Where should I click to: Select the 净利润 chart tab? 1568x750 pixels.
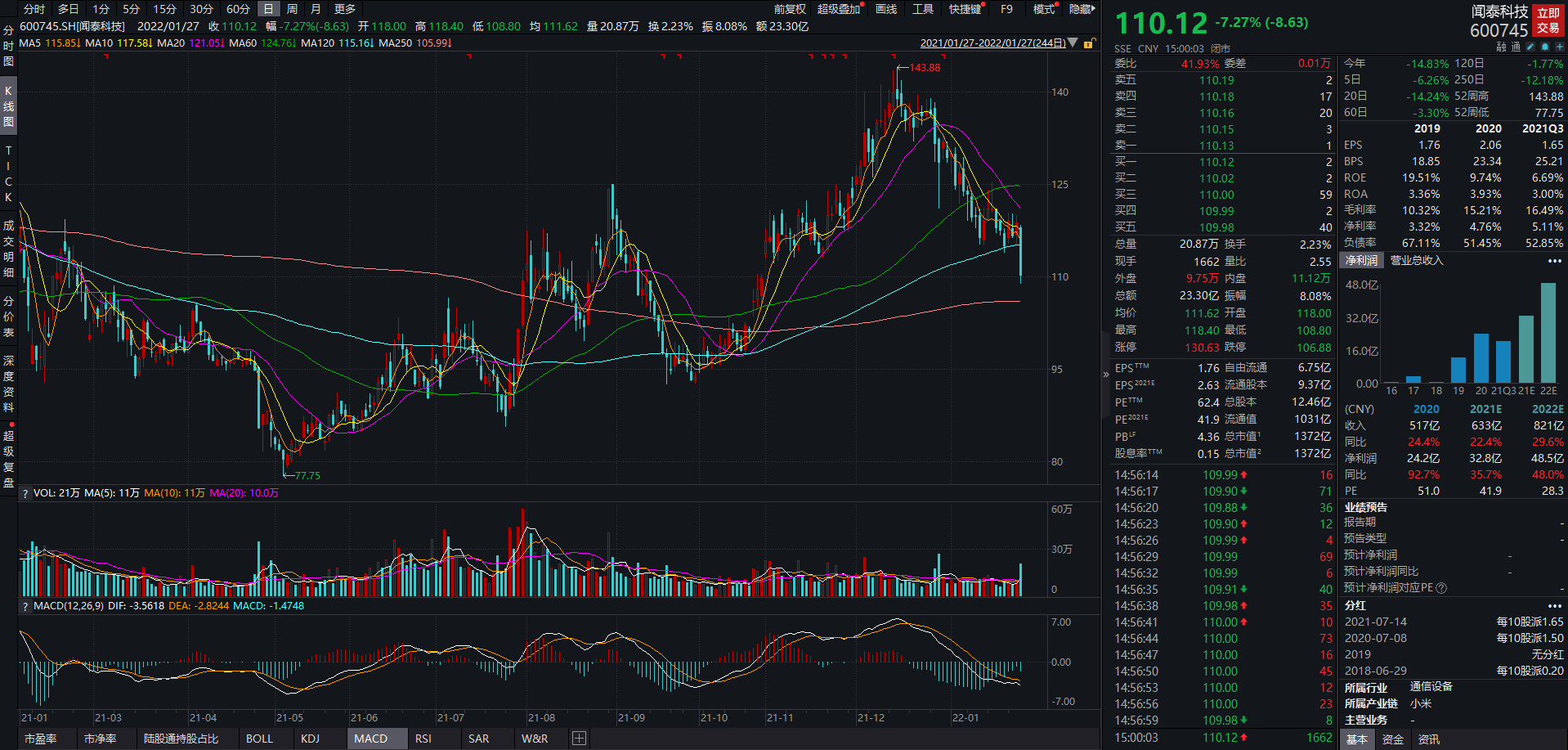1361,261
